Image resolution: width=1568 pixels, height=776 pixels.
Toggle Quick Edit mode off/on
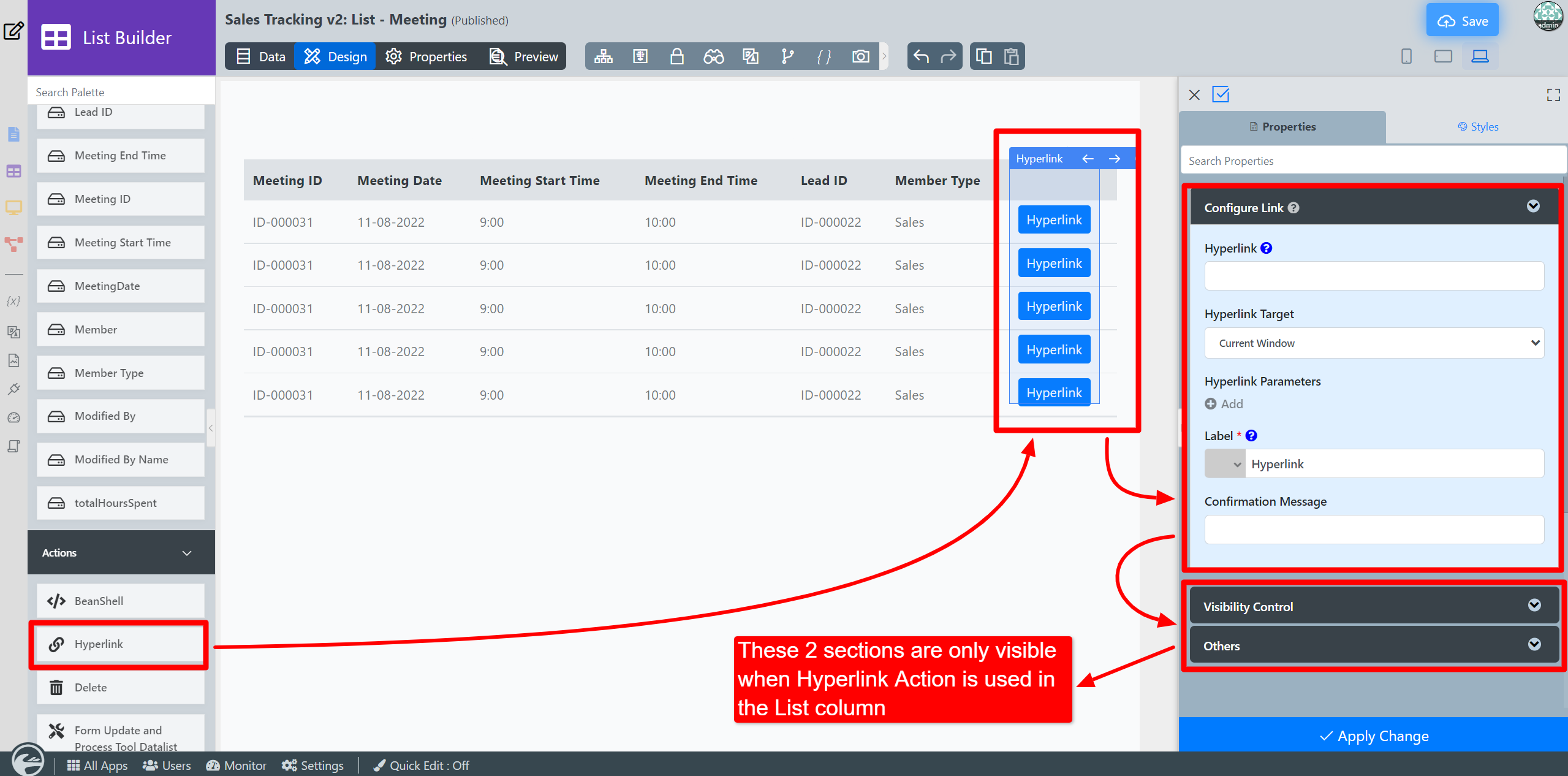[422, 765]
